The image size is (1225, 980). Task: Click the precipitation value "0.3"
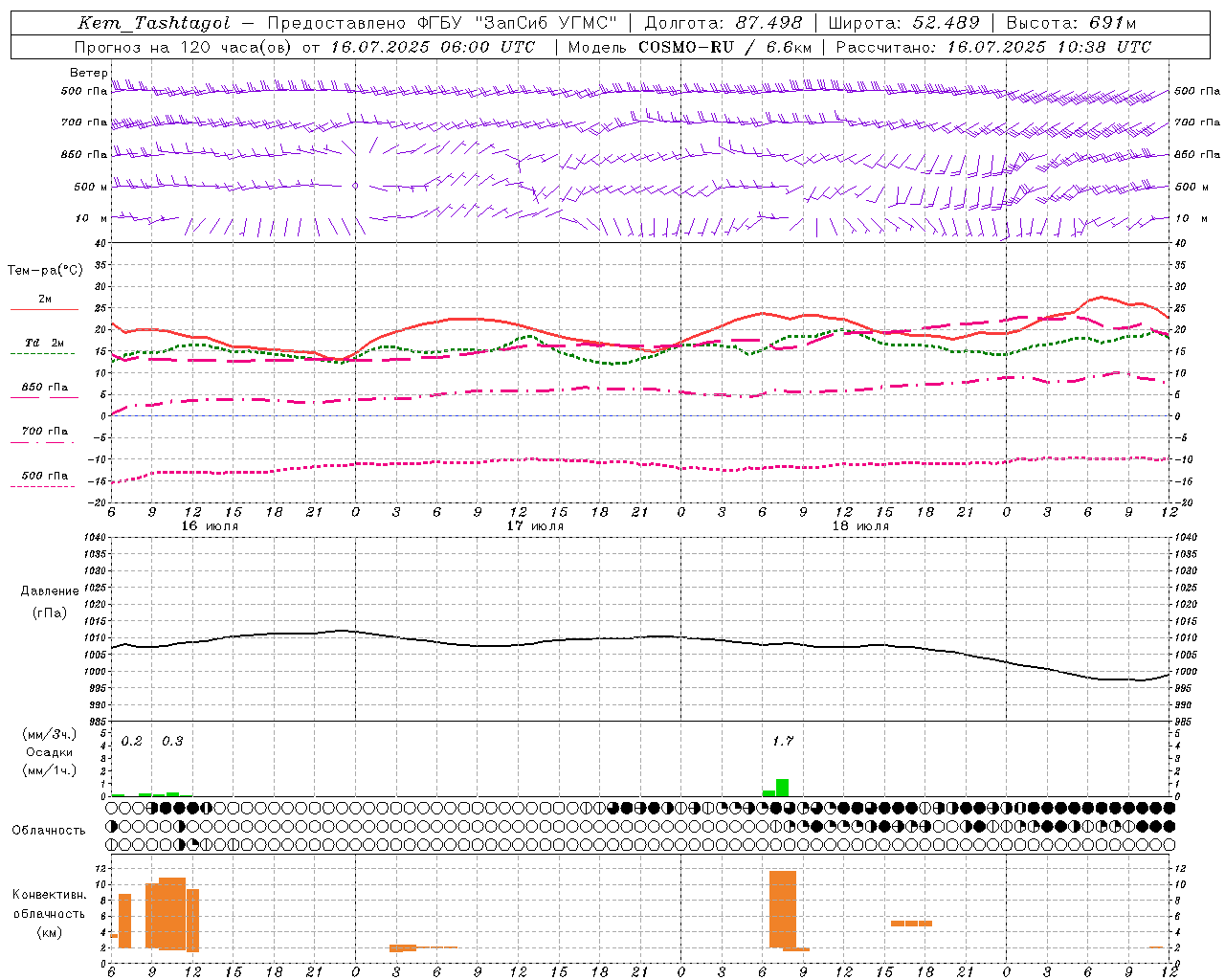click(172, 741)
